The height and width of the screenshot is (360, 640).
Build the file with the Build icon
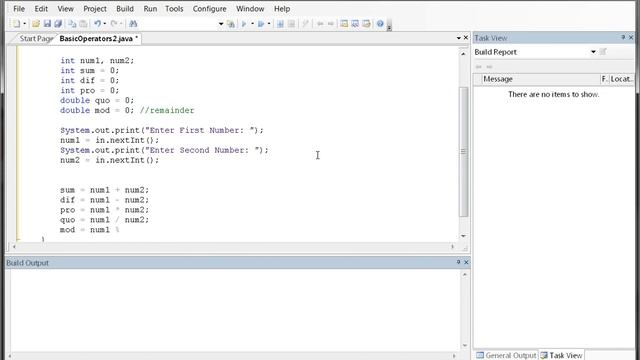(x=244, y=24)
